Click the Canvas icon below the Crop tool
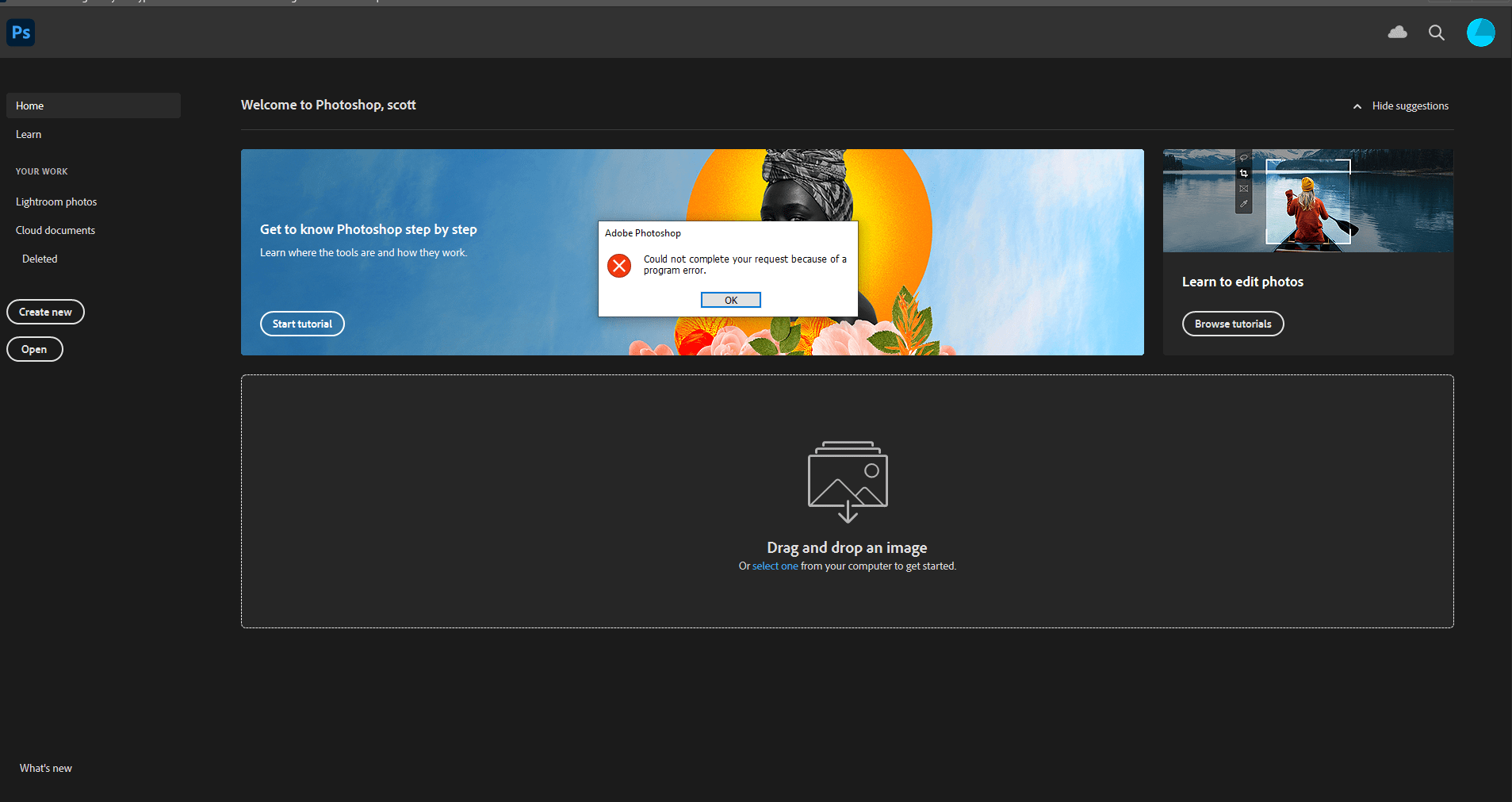The image size is (1512, 802). tap(1243, 189)
